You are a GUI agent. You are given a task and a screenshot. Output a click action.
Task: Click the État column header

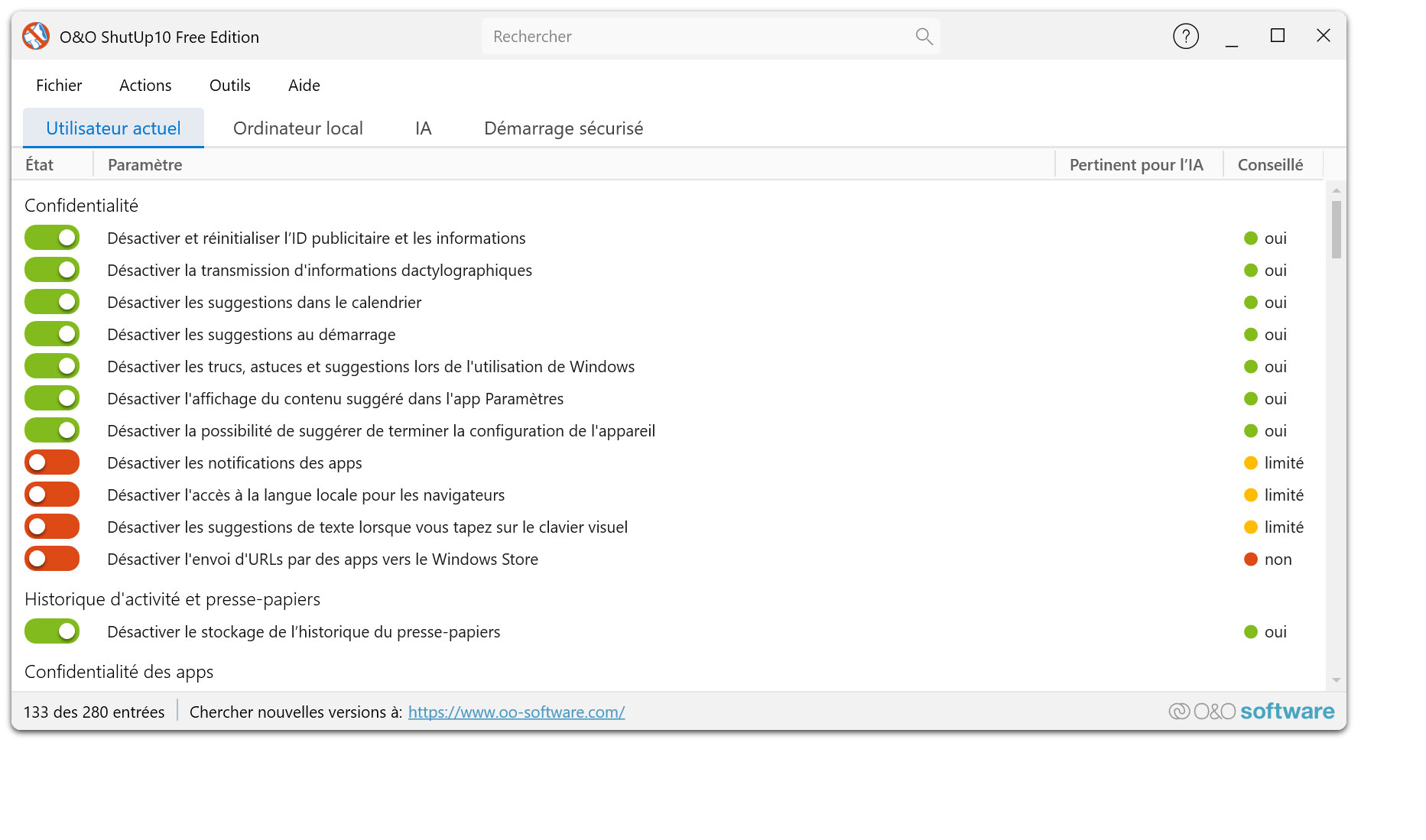coord(52,164)
